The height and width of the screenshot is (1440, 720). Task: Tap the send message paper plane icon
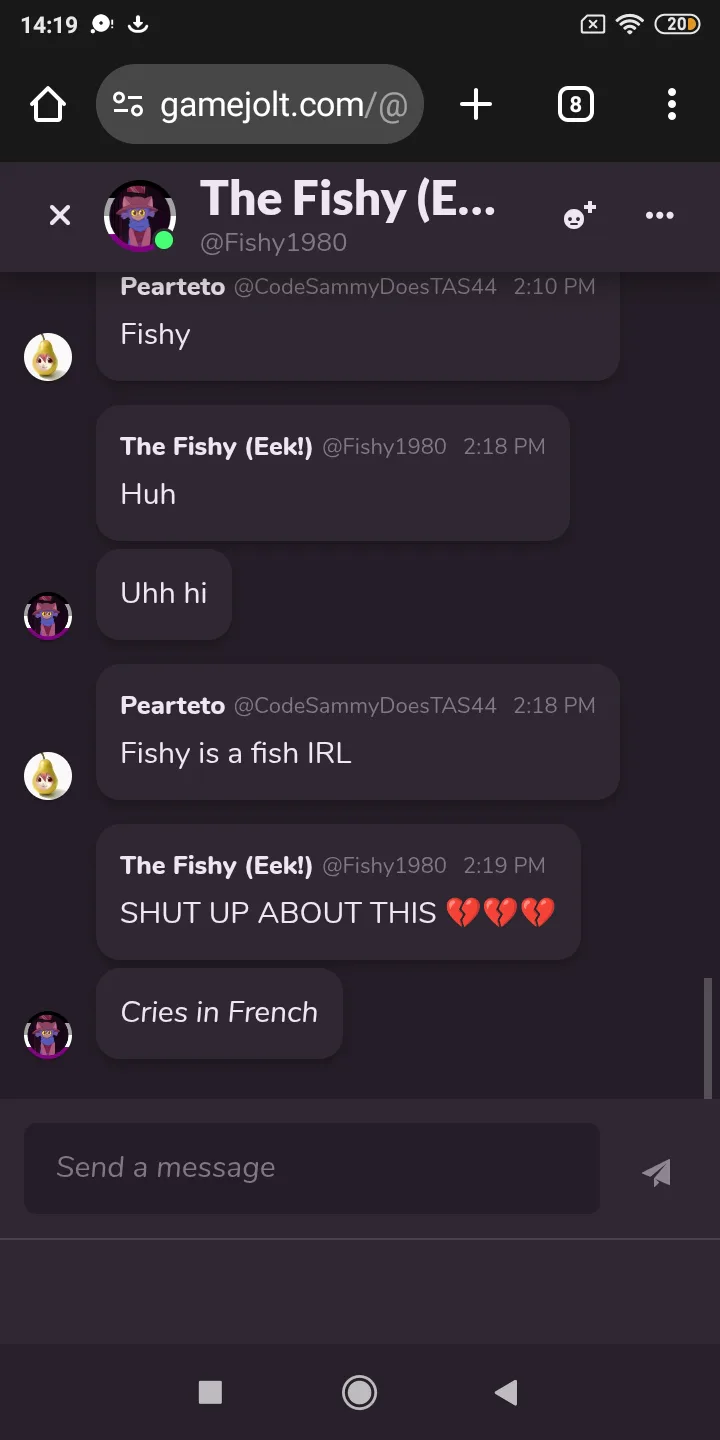tap(657, 1172)
